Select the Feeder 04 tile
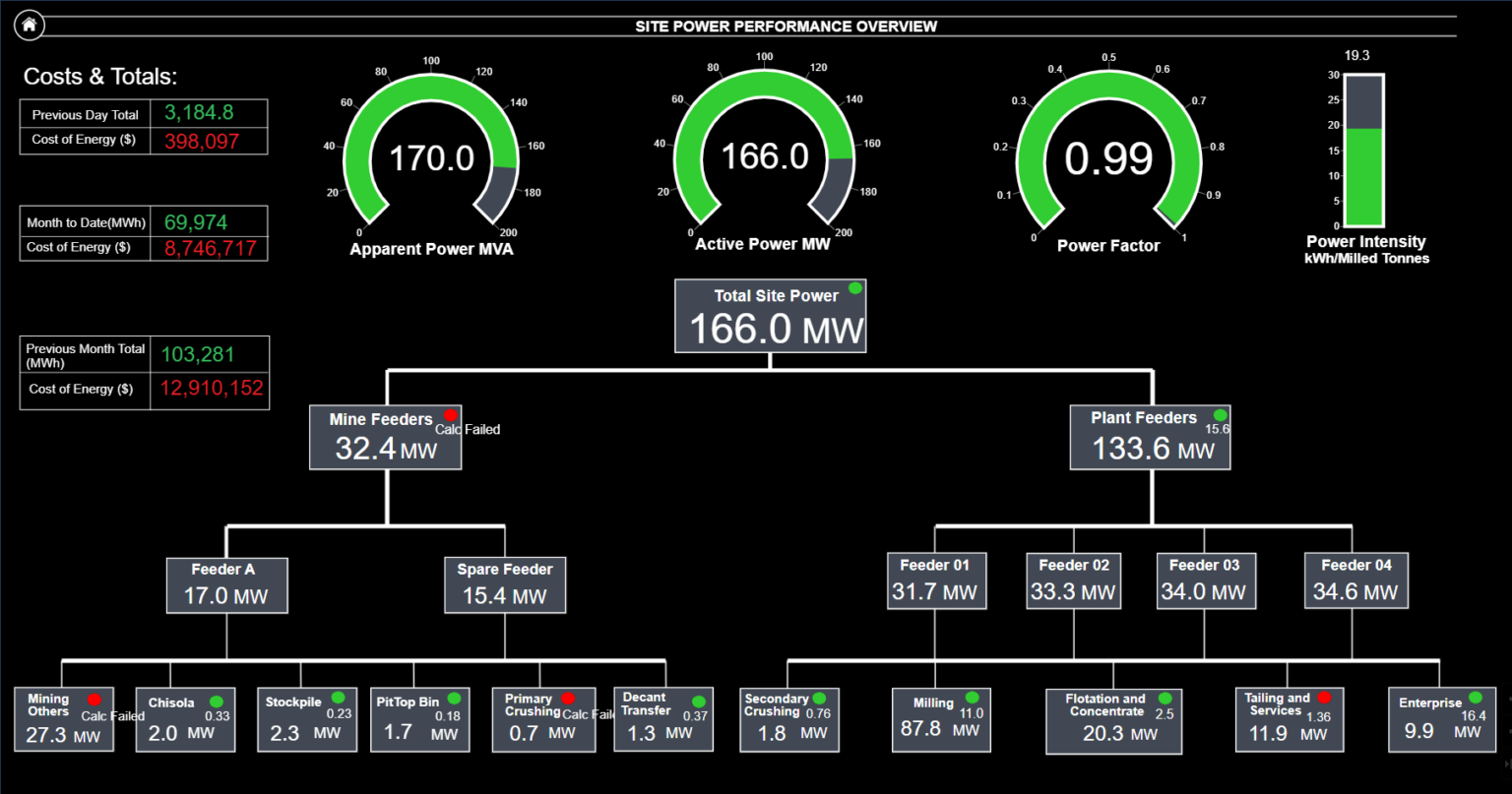1512x794 pixels. (x=1355, y=581)
